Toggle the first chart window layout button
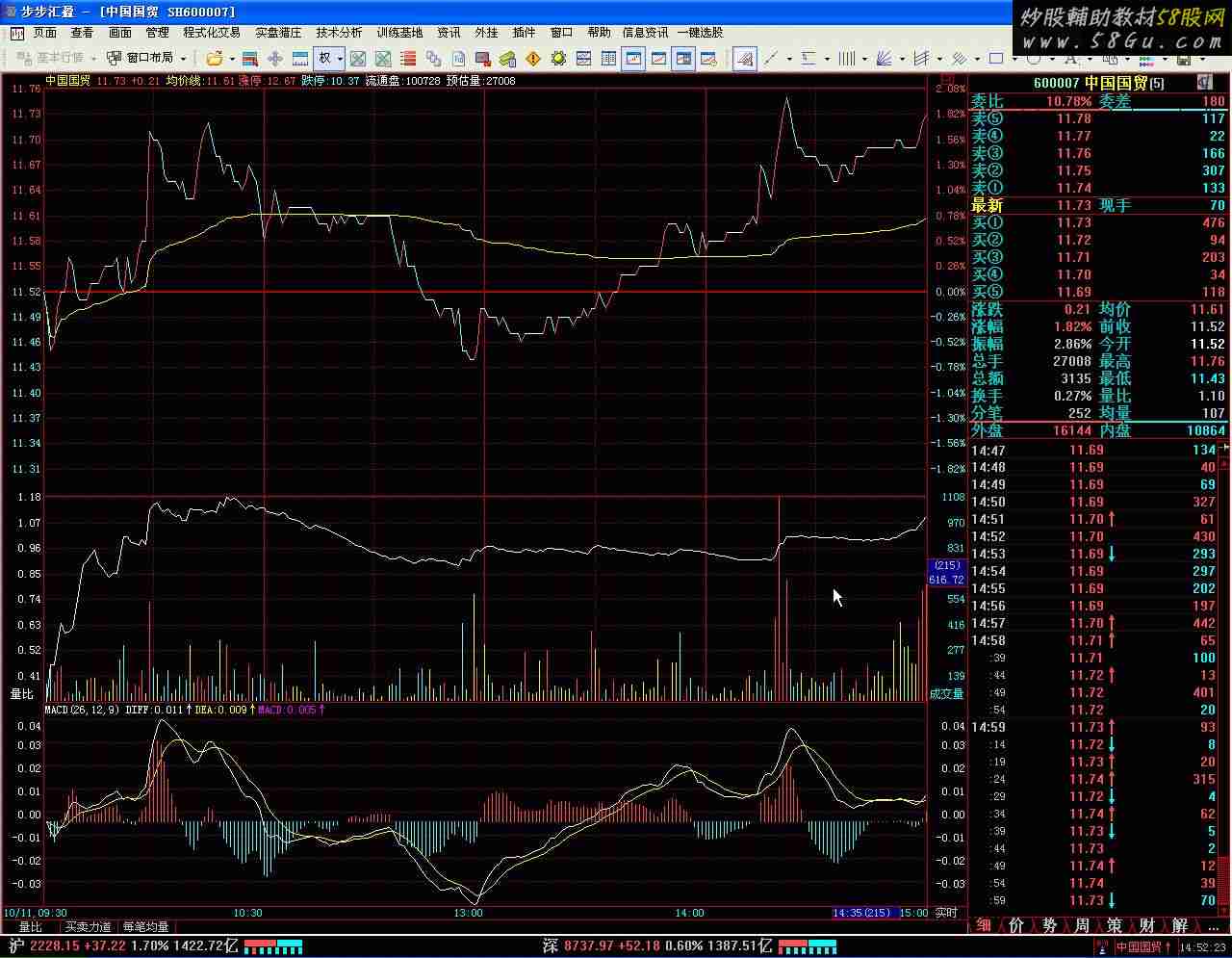The width and height of the screenshot is (1232, 958). 633,59
